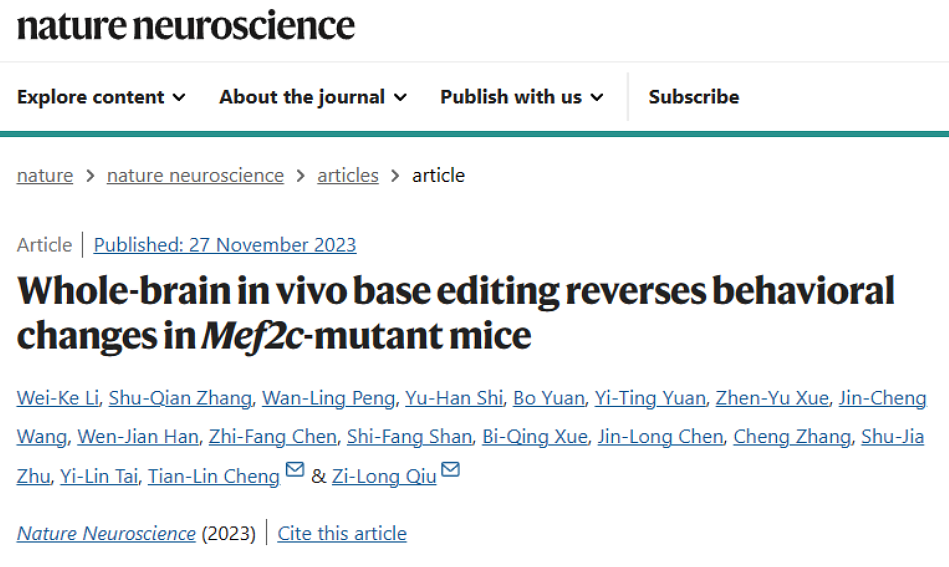Select author Cheng Zhang
The height and width of the screenshot is (567, 949).
tap(792, 437)
